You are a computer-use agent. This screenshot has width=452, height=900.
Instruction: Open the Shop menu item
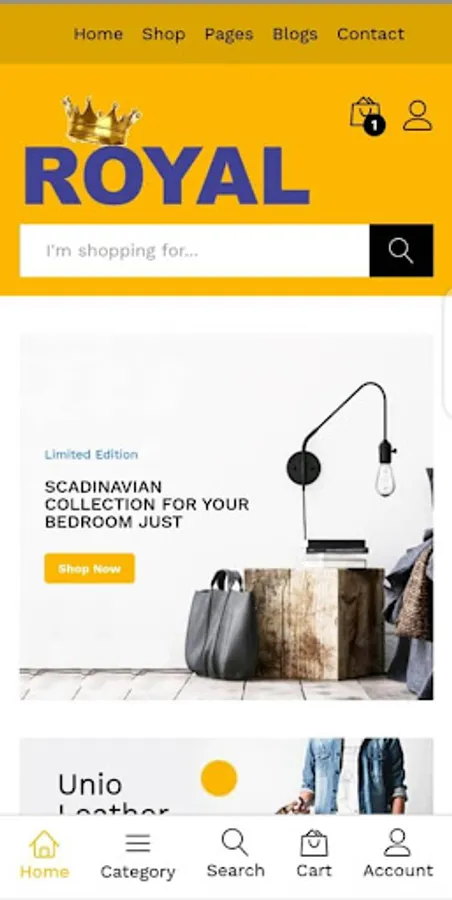click(164, 34)
